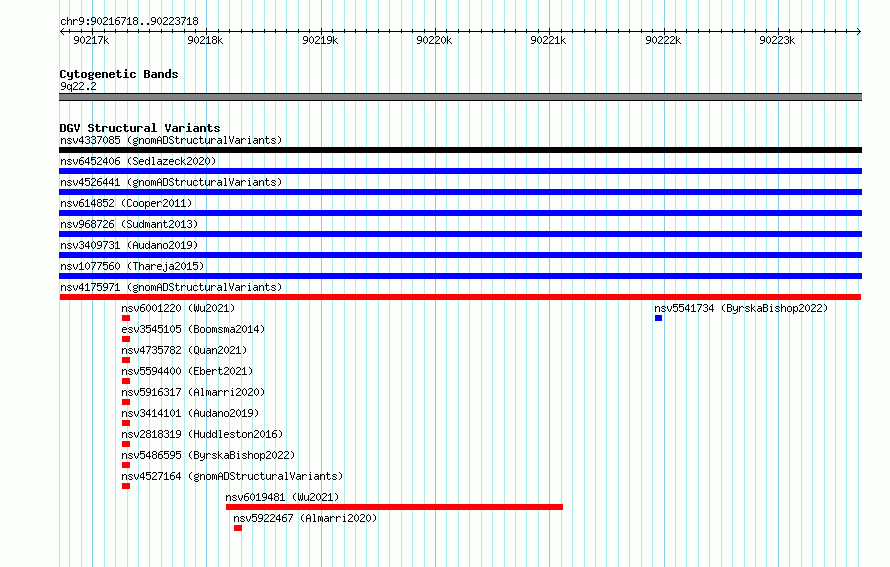The image size is (890, 567).
Task: Click small blue marker under nsv5541734
Action: (x=658, y=318)
